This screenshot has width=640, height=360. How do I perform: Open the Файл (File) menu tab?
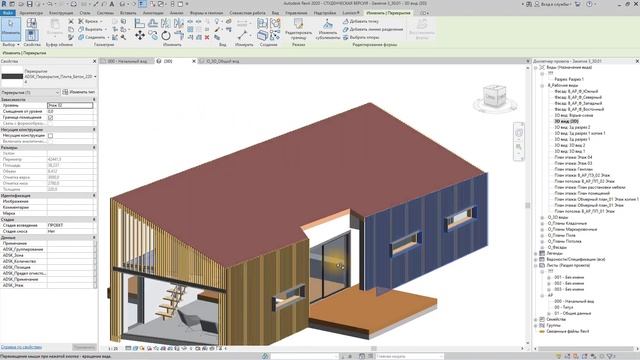pyautogui.click(x=8, y=13)
